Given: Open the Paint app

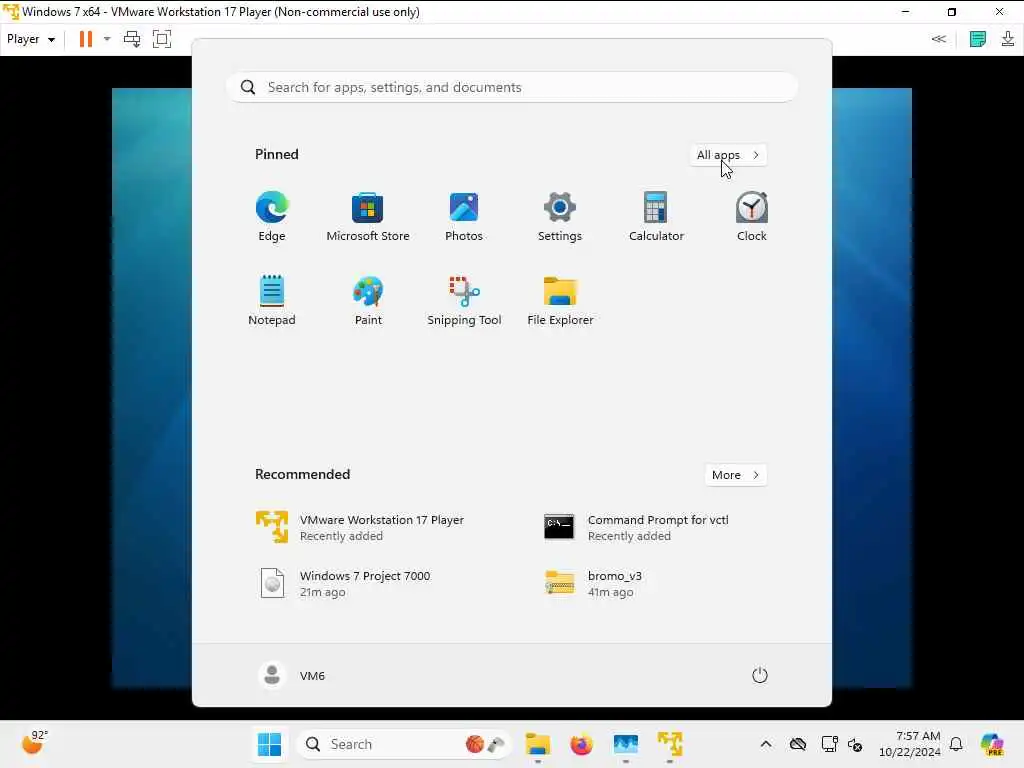Looking at the screenshot, I should click(368, 300).
